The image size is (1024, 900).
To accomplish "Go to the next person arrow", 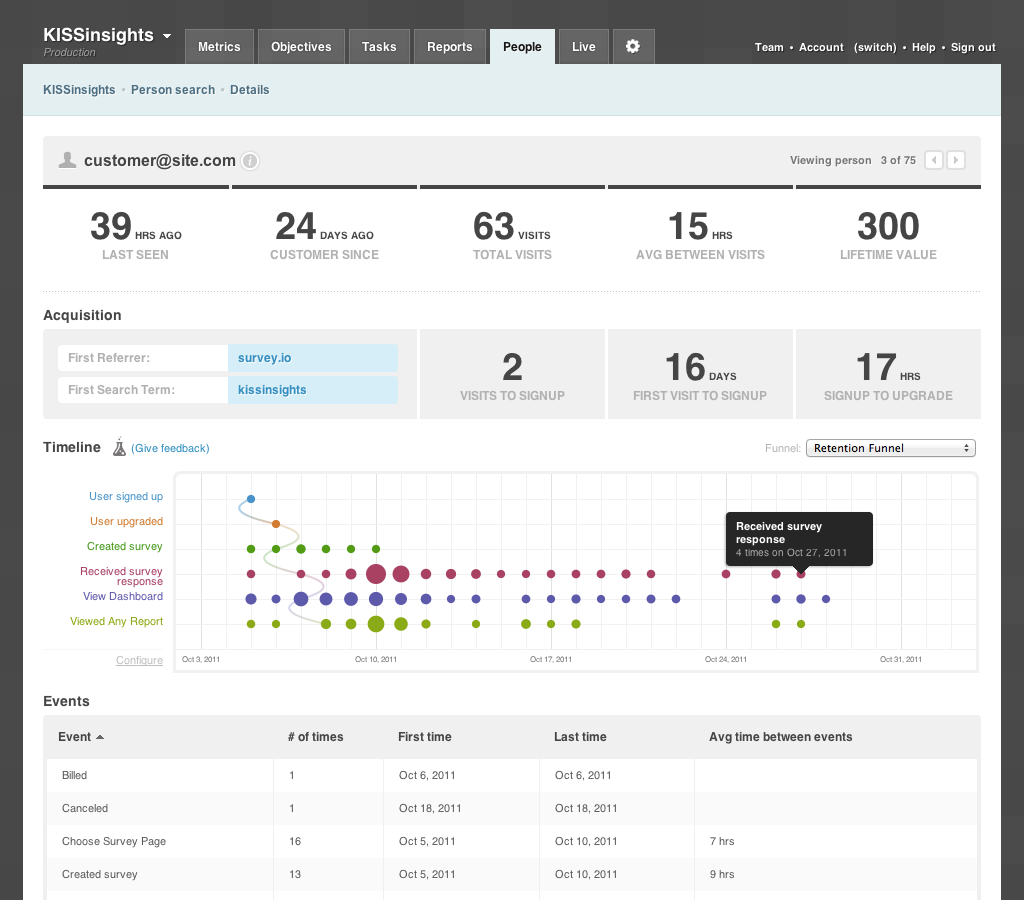I will click(x=956, y=160).
